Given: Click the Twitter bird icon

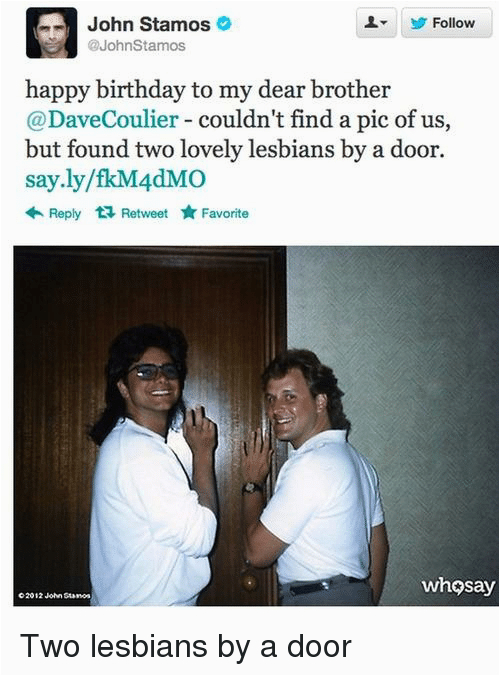Looking at the screenshot, I should pyautogui.click(x=418, y=23).
